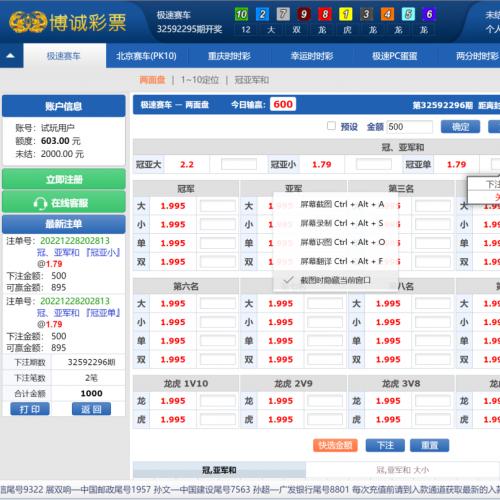The height and width of the screenshot is (500, 500).
Task: Click the green number 10 result ball
Action: tap(241, 14)
